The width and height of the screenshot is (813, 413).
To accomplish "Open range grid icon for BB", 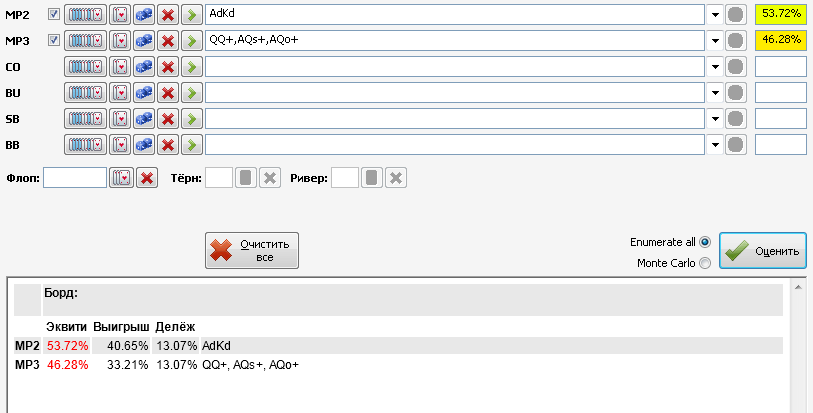I will (x=86, y=145).
